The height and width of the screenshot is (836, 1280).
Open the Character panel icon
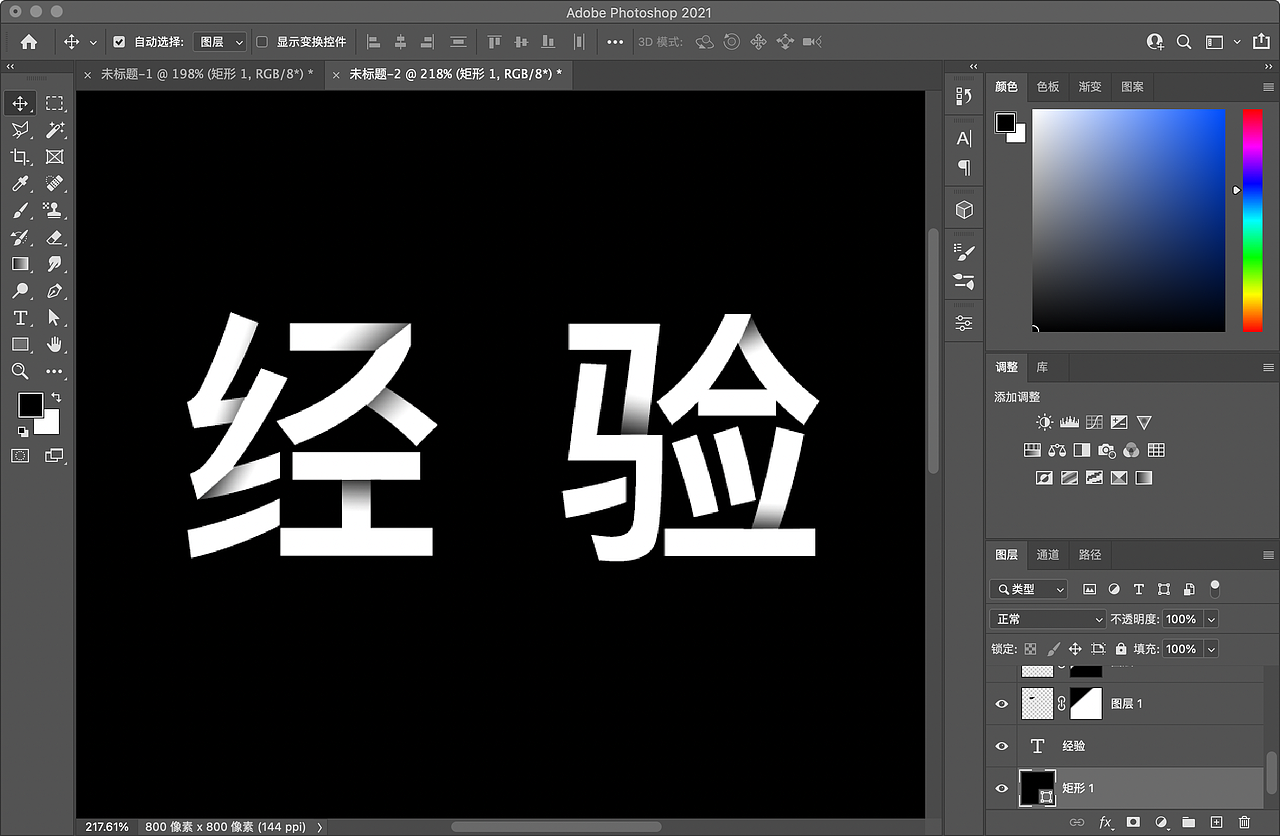tap(963, 138)
